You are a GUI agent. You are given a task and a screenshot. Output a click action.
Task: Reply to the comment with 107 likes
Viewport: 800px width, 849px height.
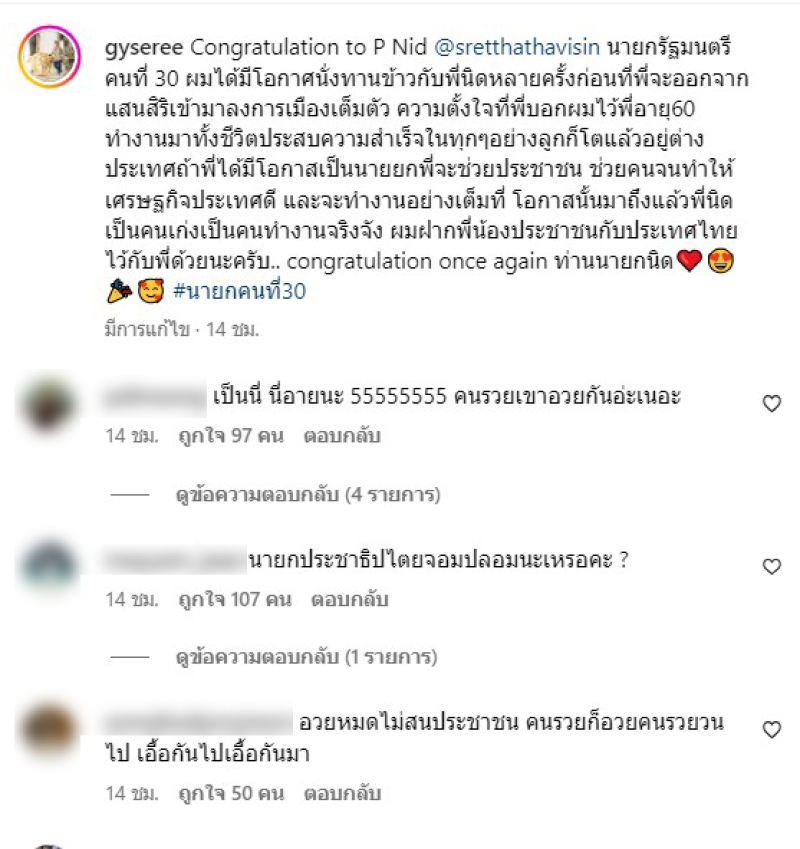coord(350,599)
